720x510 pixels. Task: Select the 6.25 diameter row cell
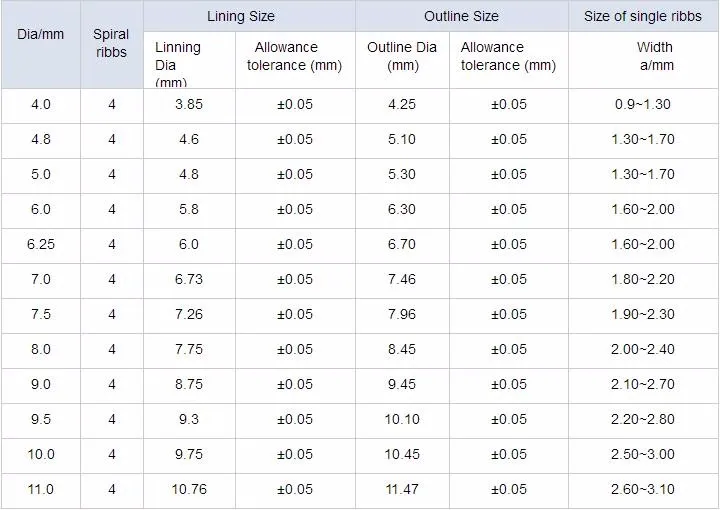41,245
